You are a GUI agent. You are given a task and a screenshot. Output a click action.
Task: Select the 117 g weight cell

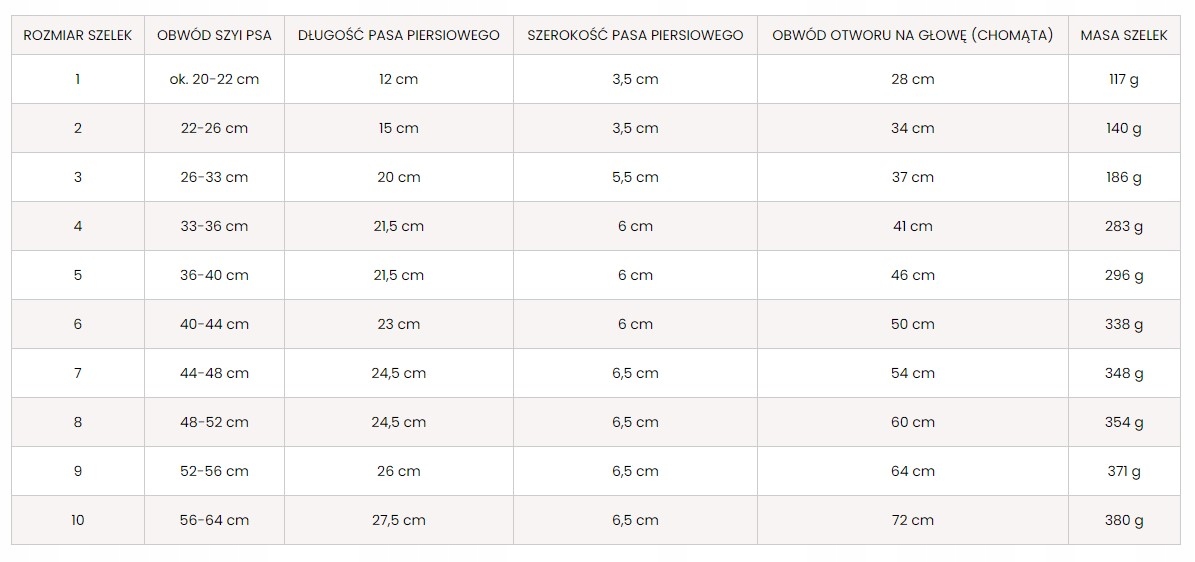pyautogui.click(x=1124, y=79)
